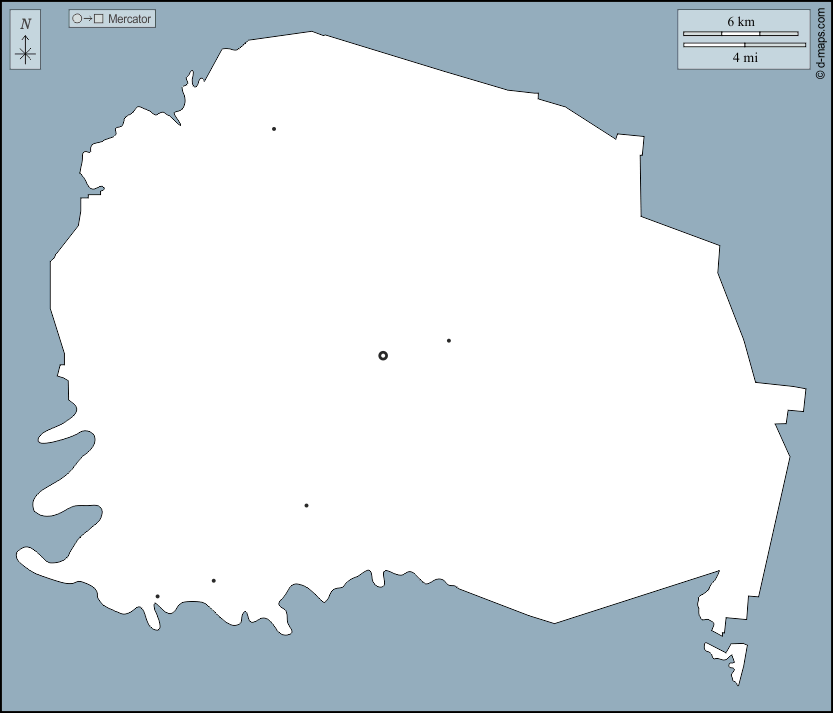Click the miles scale bar

click(x=744, y=45)
